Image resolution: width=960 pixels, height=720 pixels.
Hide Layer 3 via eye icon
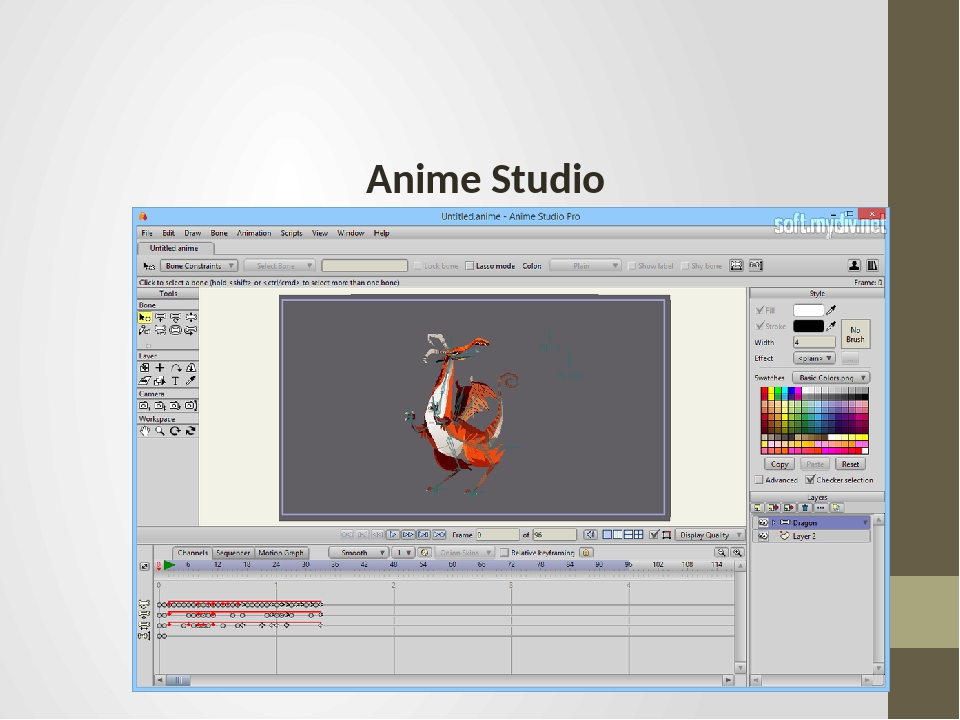(x=763, y=536)
